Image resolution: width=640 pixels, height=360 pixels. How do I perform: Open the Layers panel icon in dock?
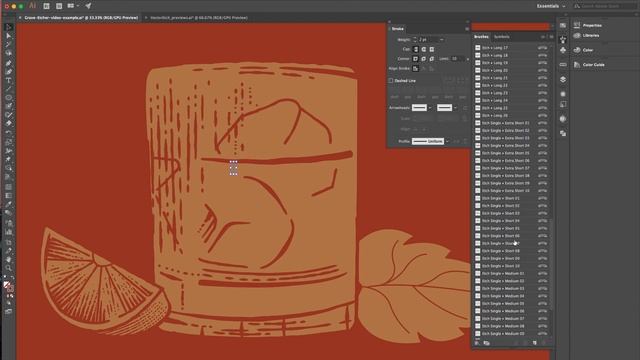click(x=563, y=79)
